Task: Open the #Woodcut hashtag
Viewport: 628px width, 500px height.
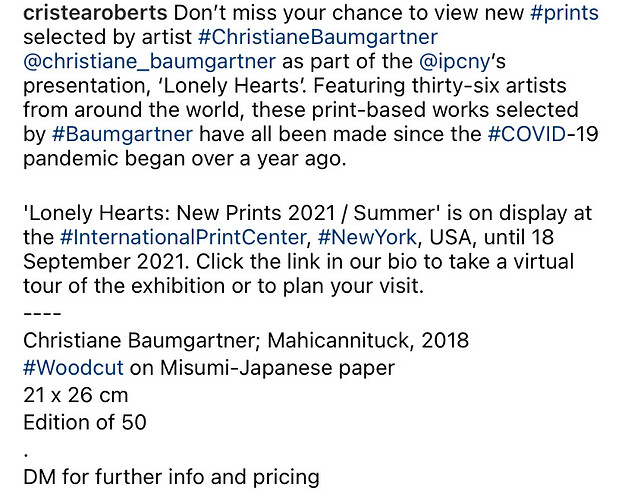Action: 73,368
